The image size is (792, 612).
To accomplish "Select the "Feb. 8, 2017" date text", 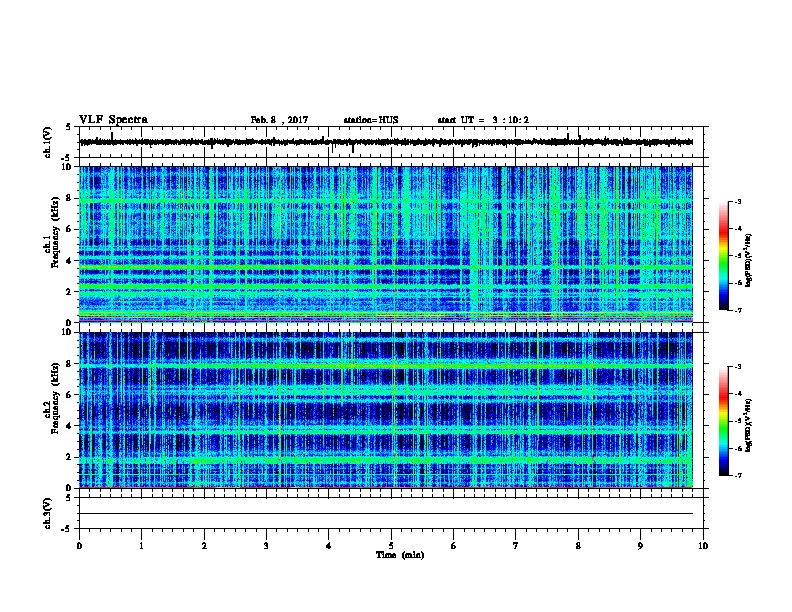I will click(279, 120).
